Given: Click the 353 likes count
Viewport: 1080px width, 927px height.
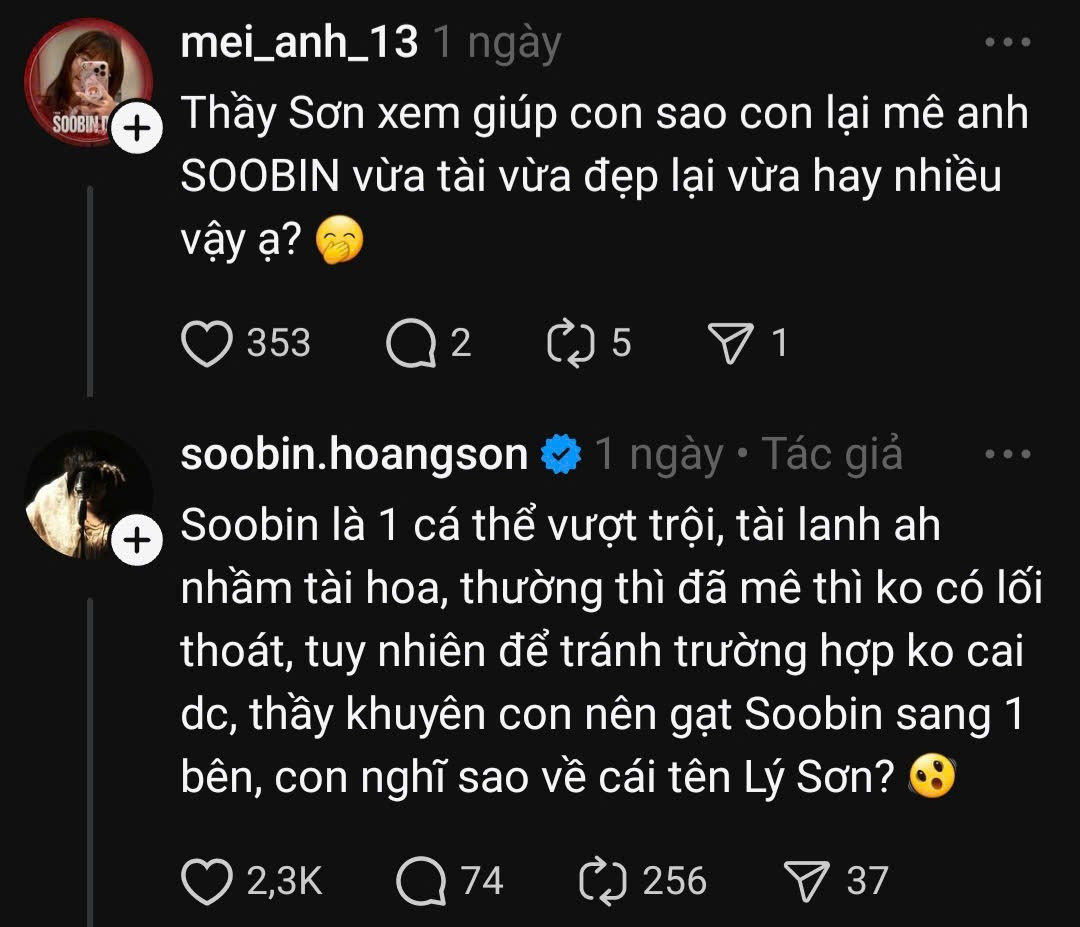Looking at the screenshot, I should 279,344.
